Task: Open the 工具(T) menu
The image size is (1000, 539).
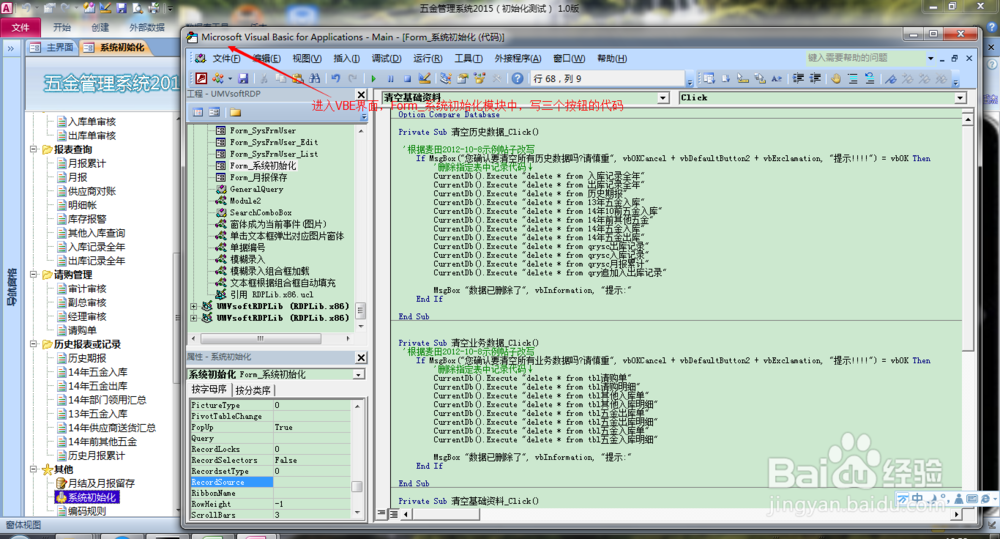Action: click(468, 59)
